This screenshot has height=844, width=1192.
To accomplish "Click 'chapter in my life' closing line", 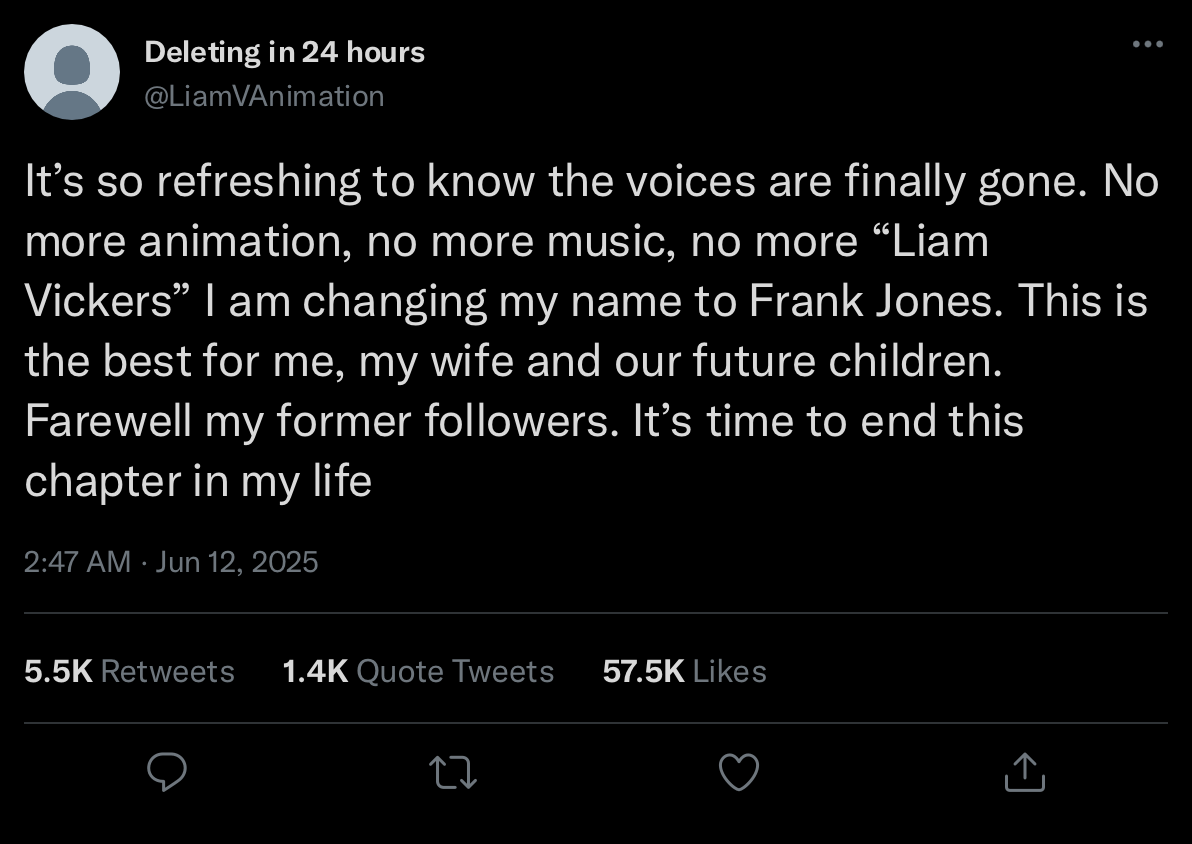I will 198,481.
